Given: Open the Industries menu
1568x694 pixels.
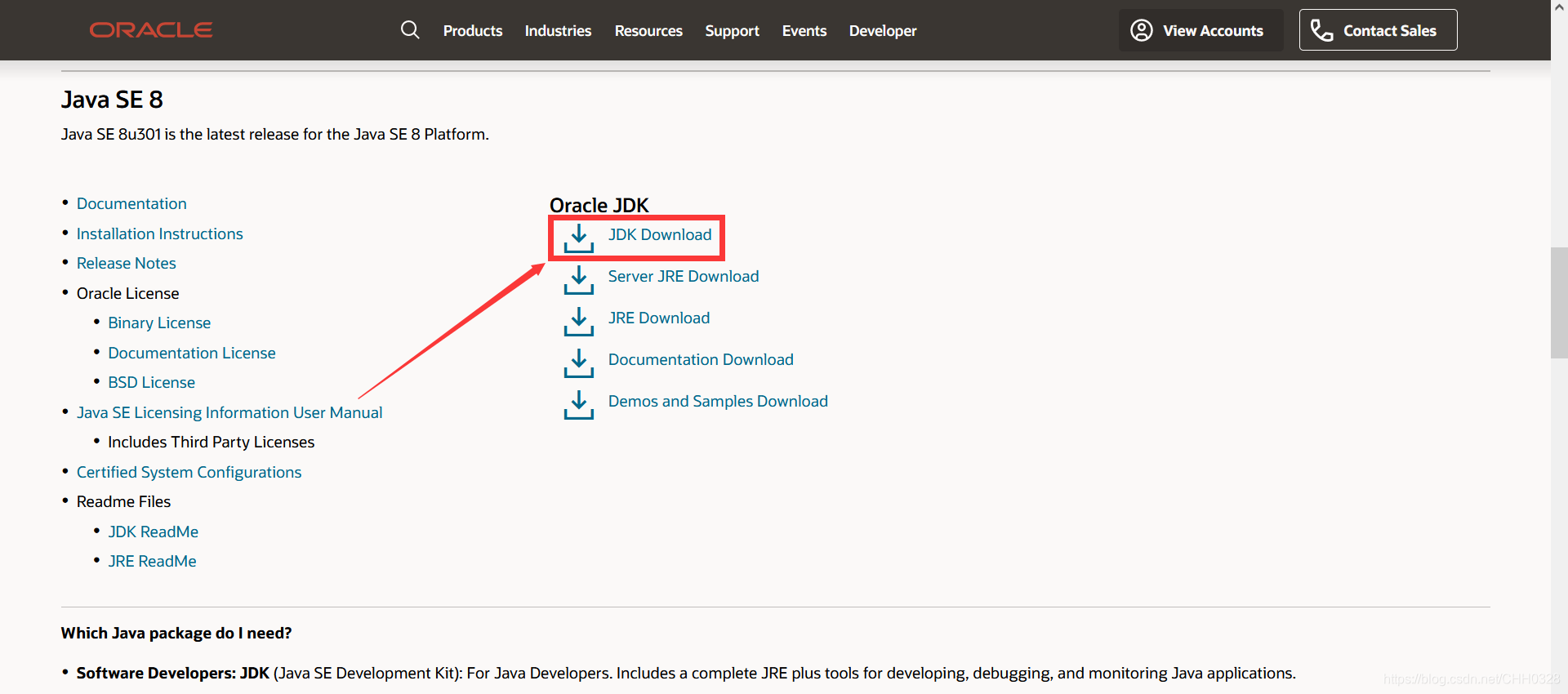Looking at the screenshot, I should pos(558,30).
